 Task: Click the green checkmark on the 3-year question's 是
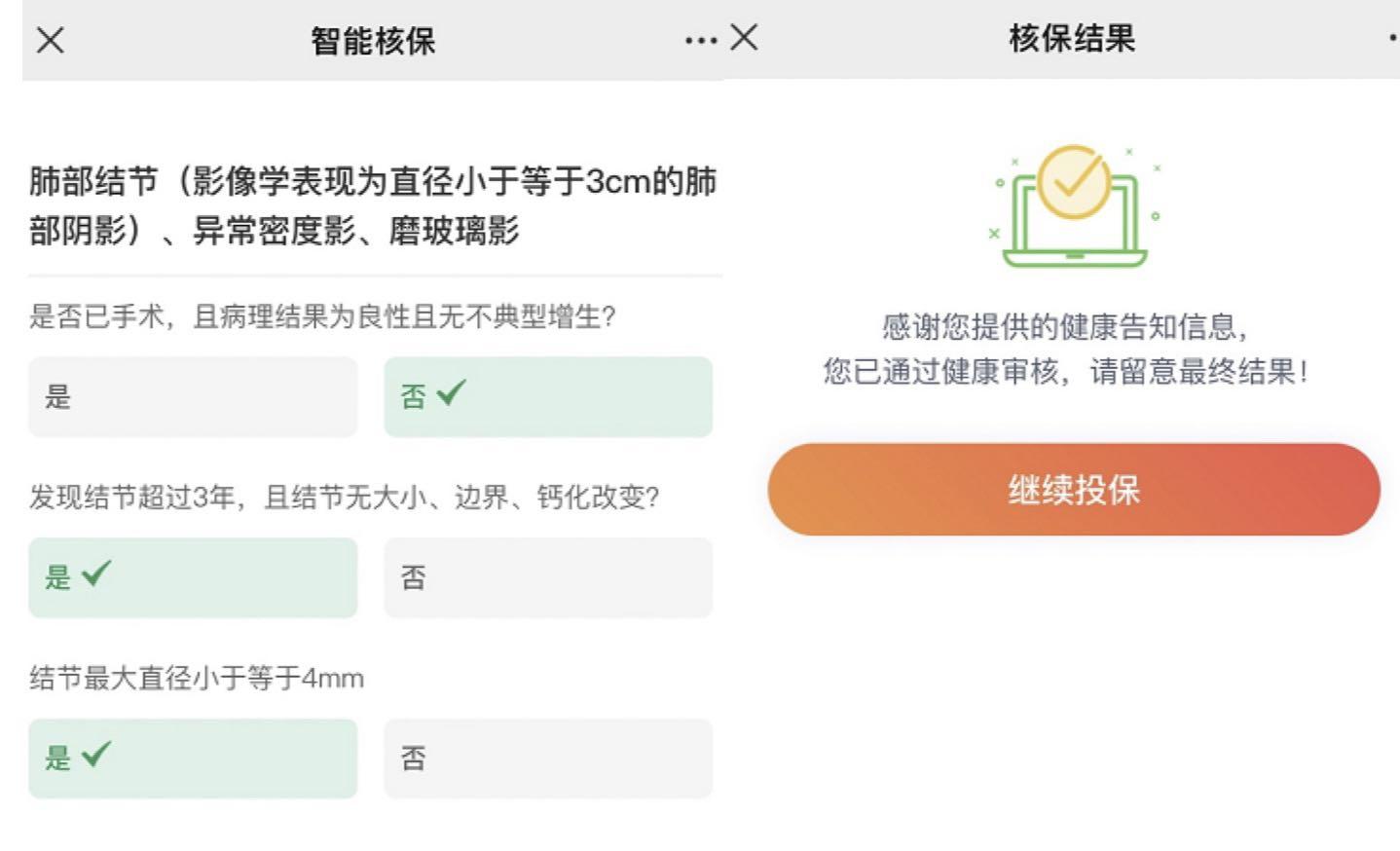[x=96, y=574]
